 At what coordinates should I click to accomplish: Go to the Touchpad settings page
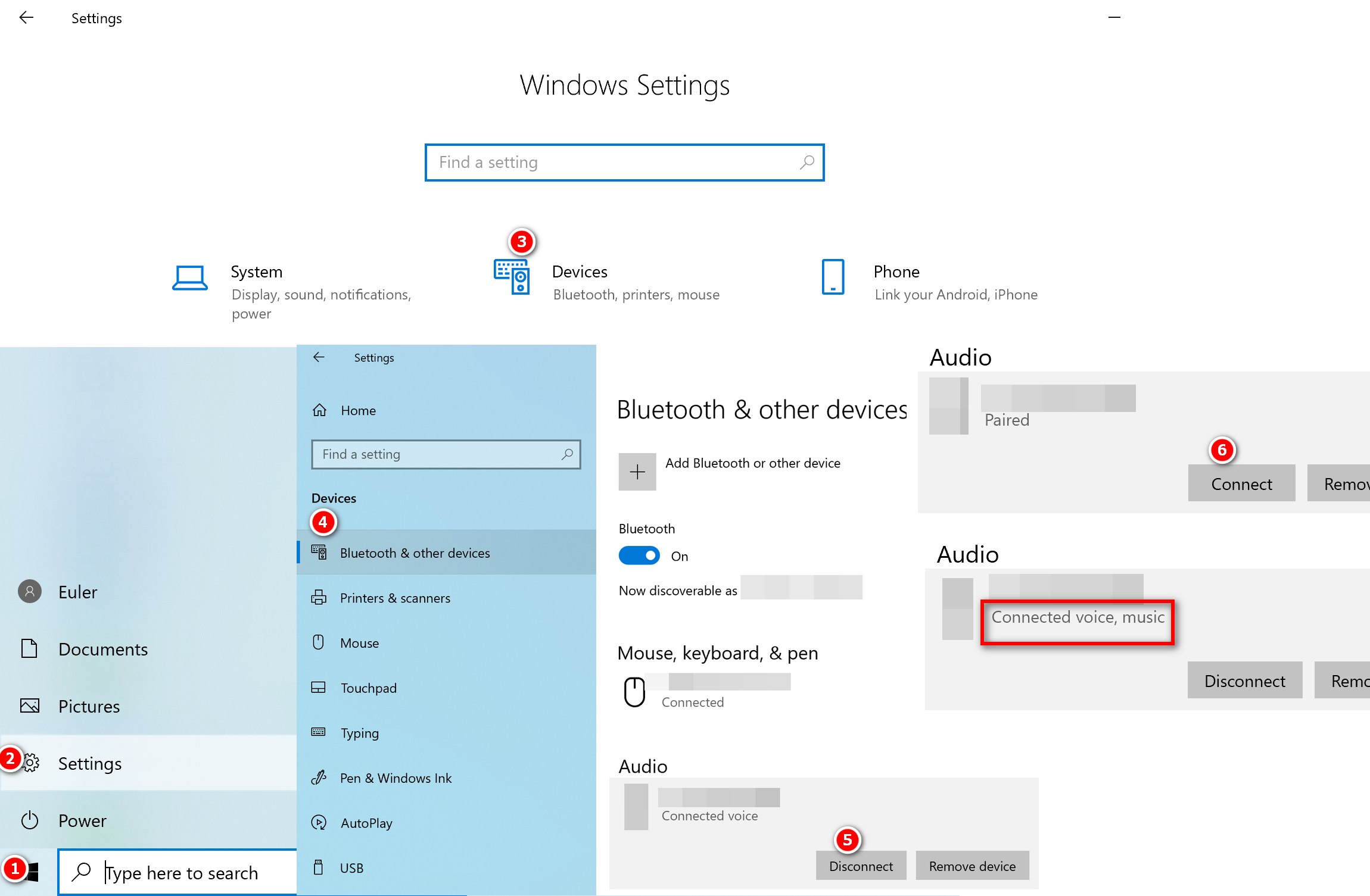click(x=446, y=688)
